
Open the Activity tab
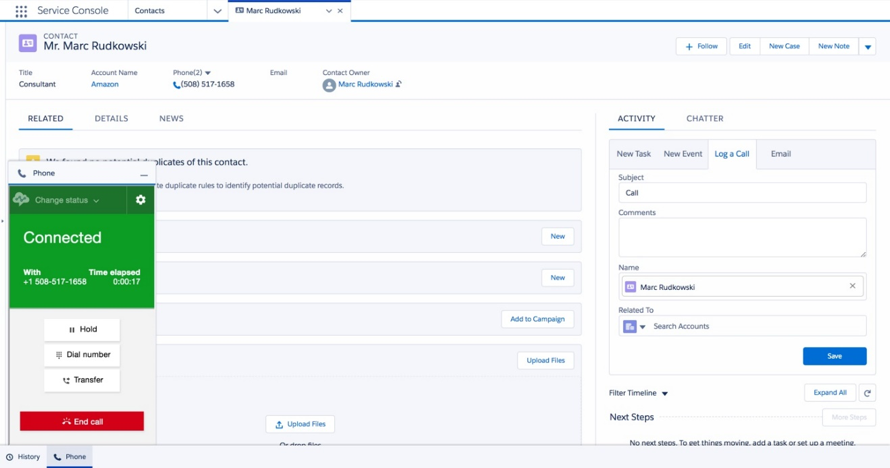636,119
